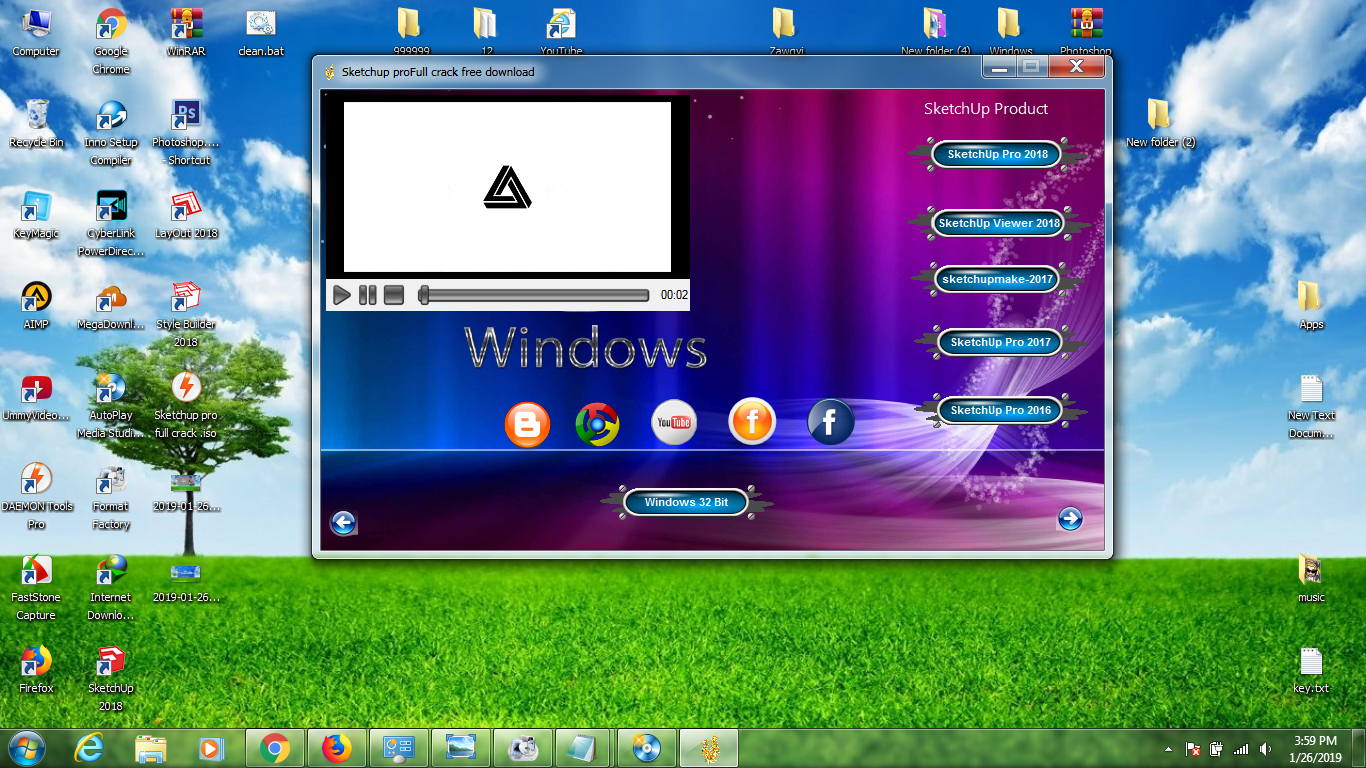Select the FastStone Capture desktop icon
The image size is (1366, 768).
click(36, 587)
